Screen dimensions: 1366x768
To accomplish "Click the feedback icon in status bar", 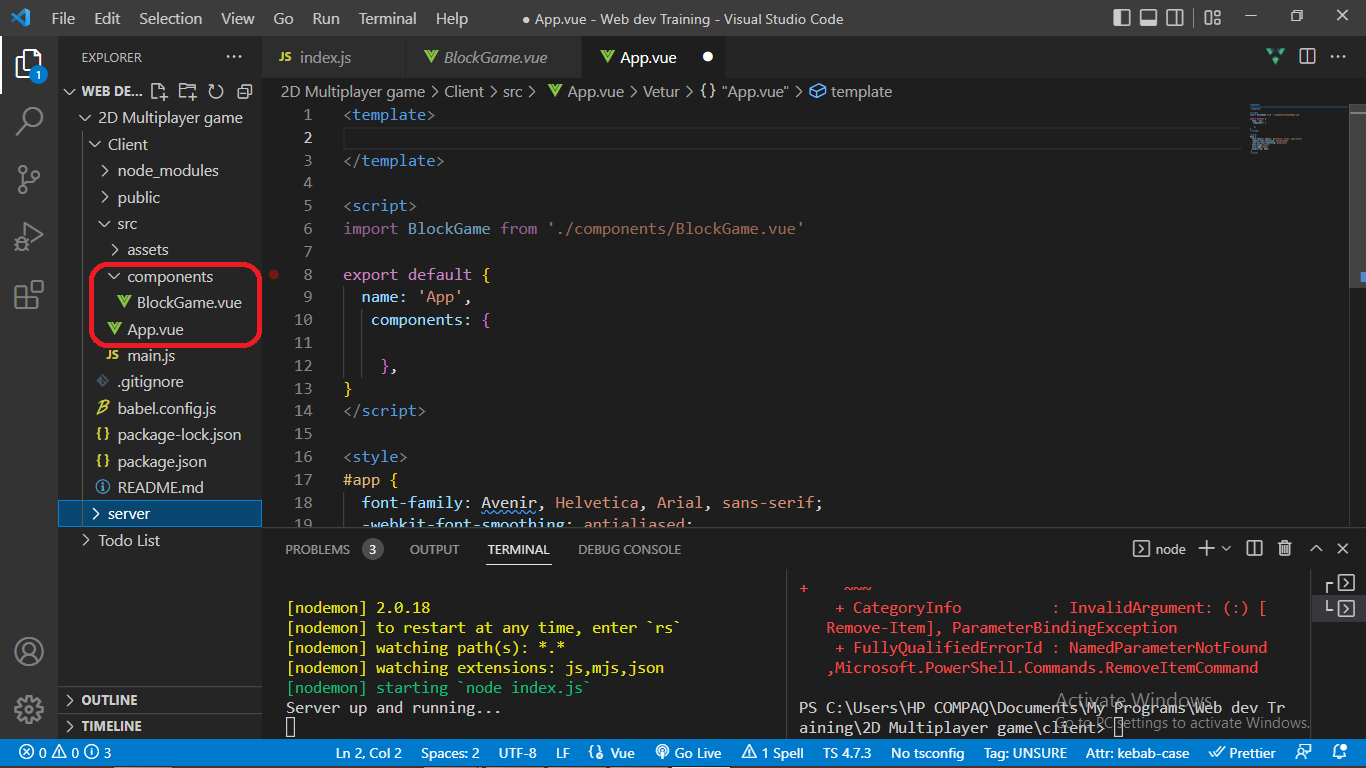I will tap(1303, 753).
